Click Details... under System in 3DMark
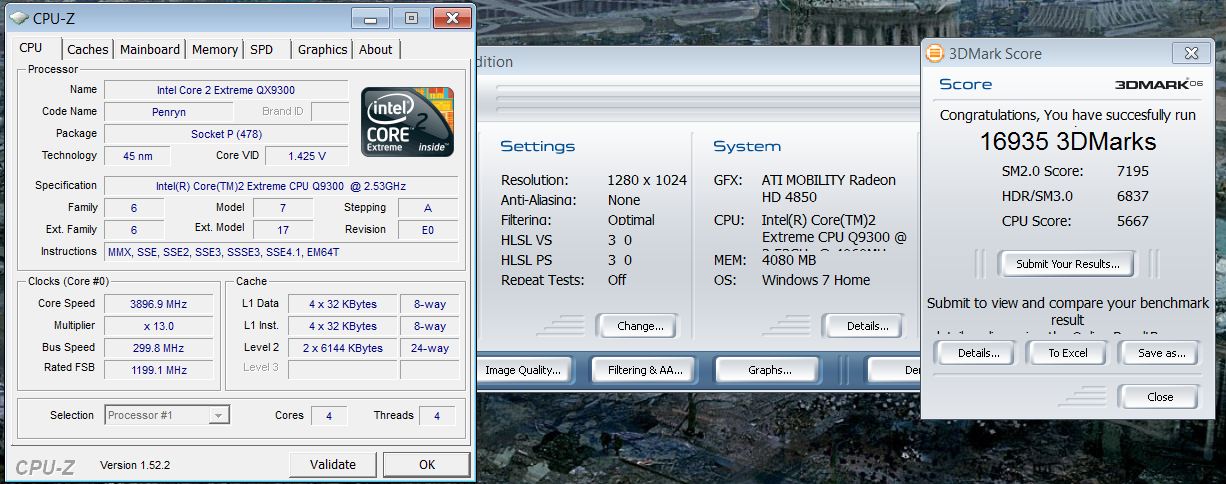Image resolution: width=1226 pixels, height=484 pixels. [x=868, y=326]
